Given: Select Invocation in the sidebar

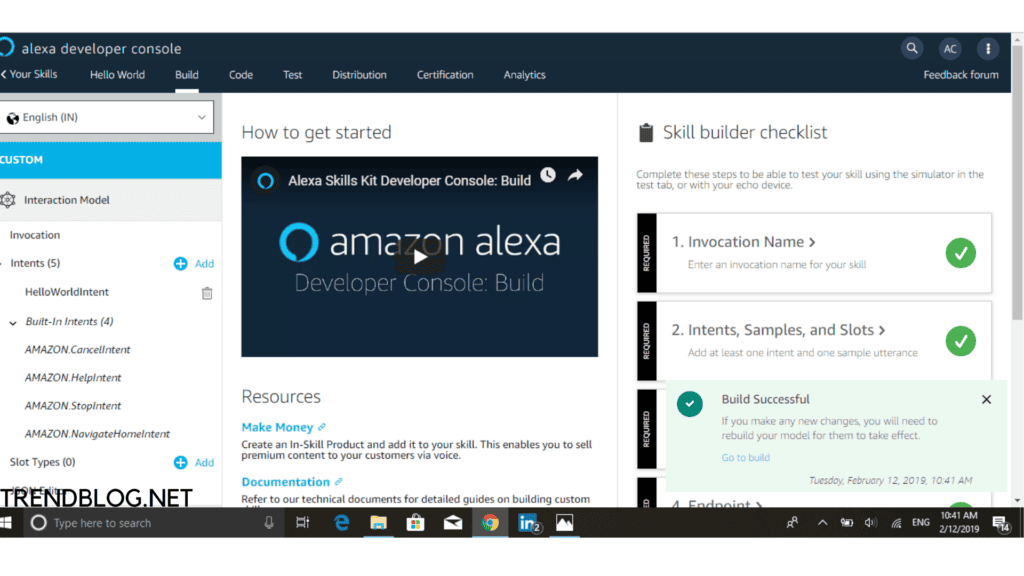Looking at the screenshot, I should click(35, 235).
